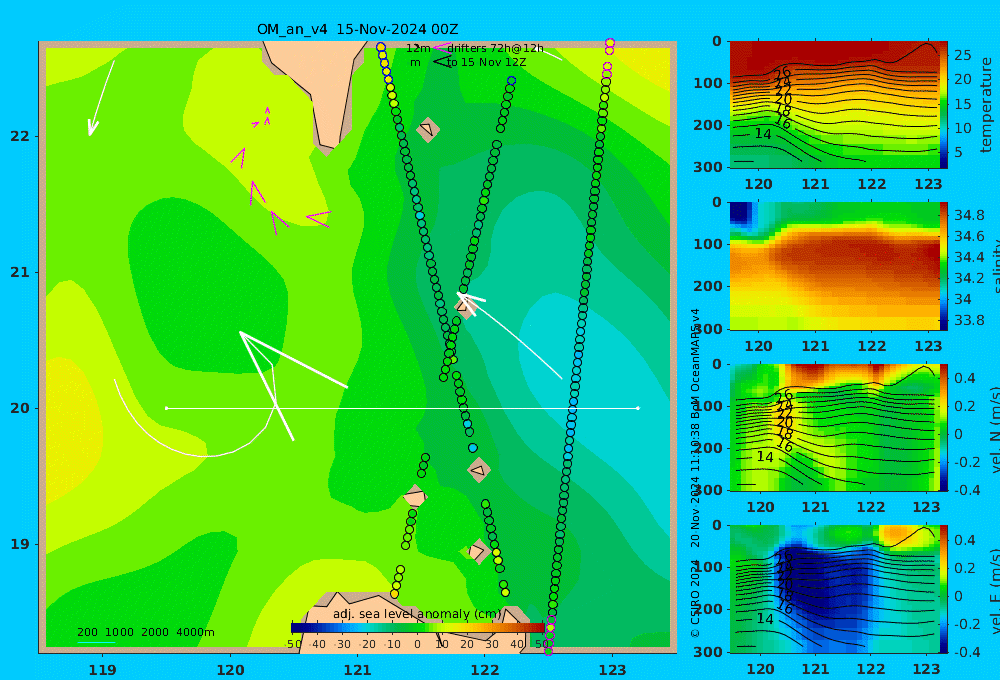Click the 'adj. sea level anomaly (cm)' label
Image resolution: width=1000 pixels, height=680 pixels.
pos(417,614)
